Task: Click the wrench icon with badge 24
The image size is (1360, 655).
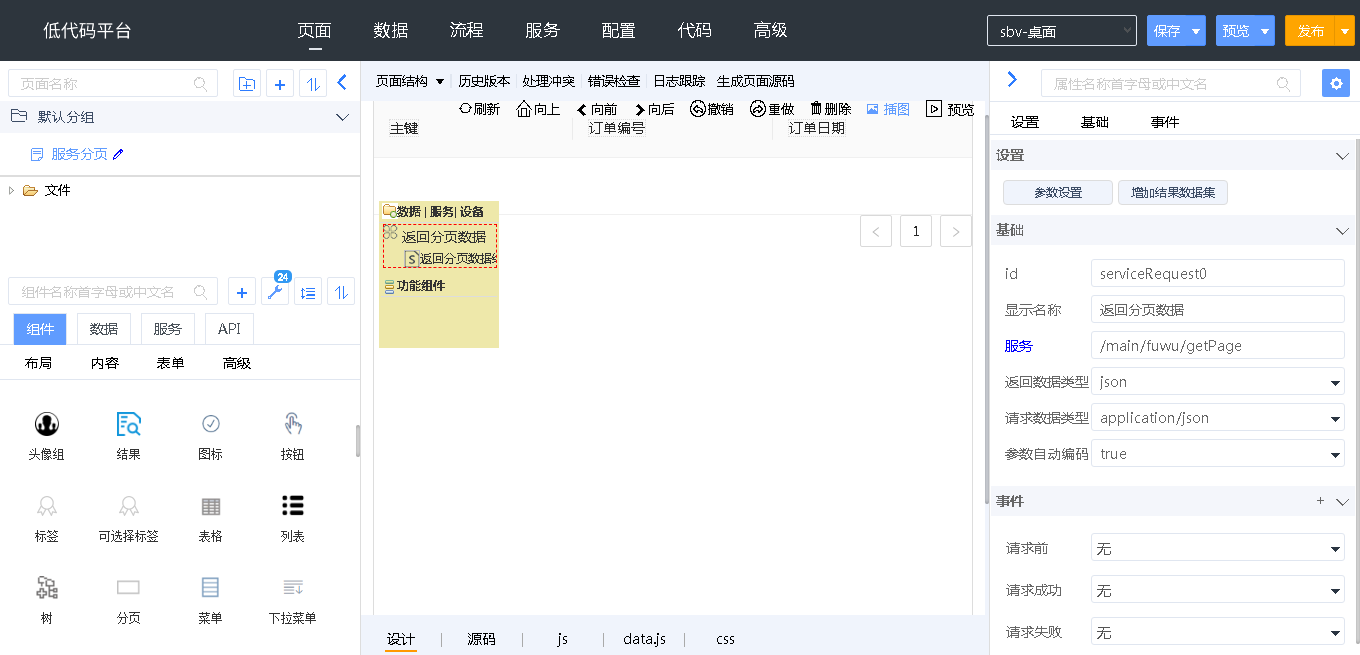Action: pyautogui.click(x=275, y=292)
